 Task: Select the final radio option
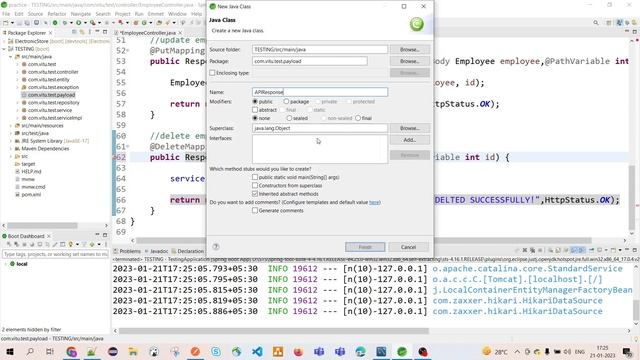(x=358, y=118)
